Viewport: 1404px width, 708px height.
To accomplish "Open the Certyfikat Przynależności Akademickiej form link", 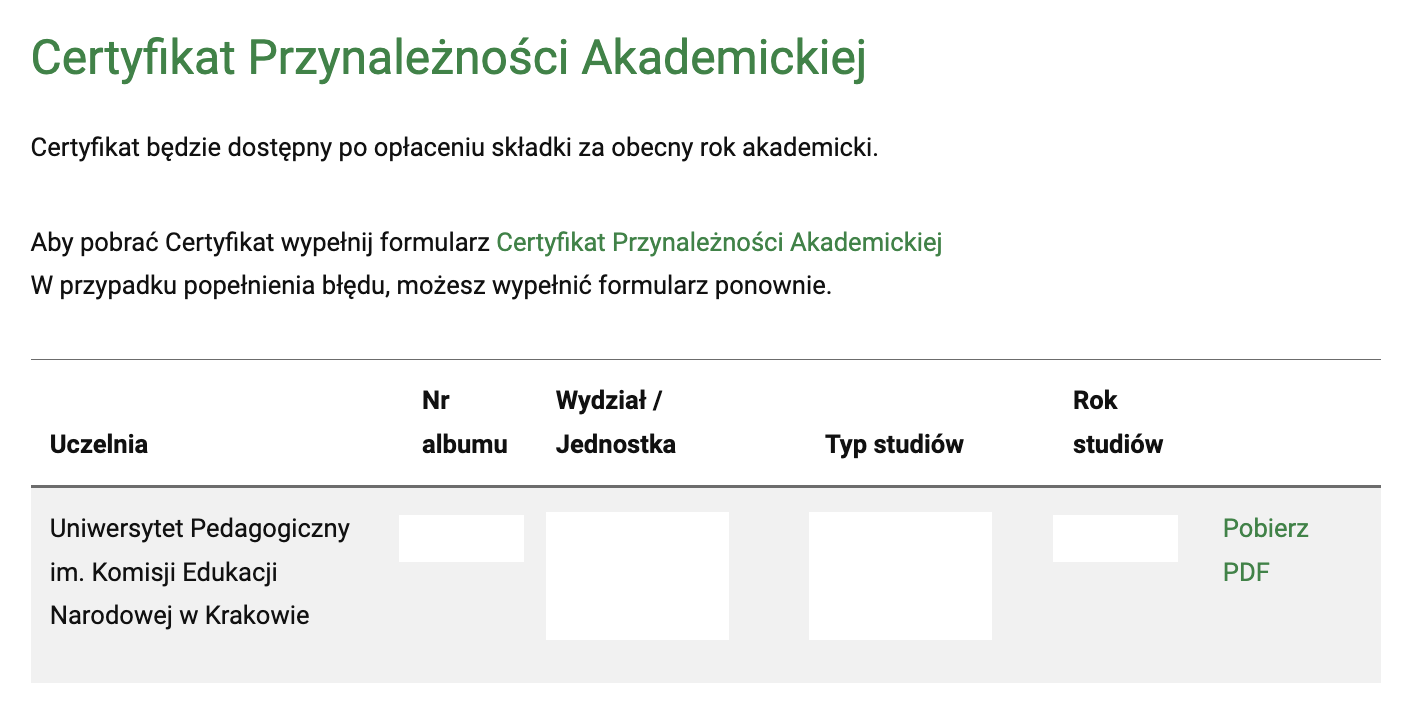I will click(719, 242).
